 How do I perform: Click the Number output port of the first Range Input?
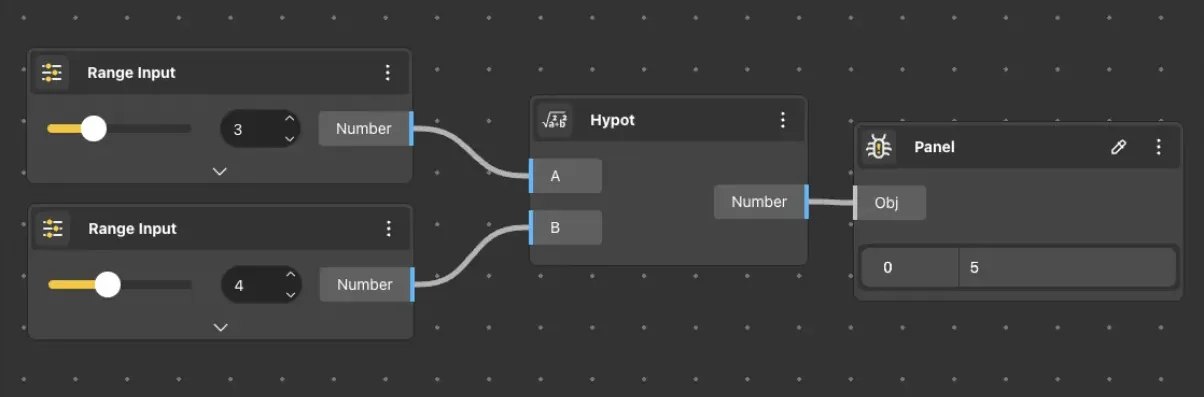366,128
